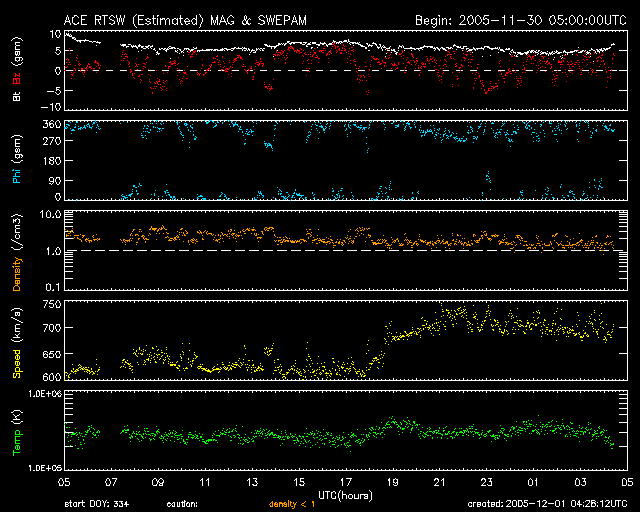Select hour 13 on the time axis
Viewport: 640px width, 512px height.
(x=251, y=482)
